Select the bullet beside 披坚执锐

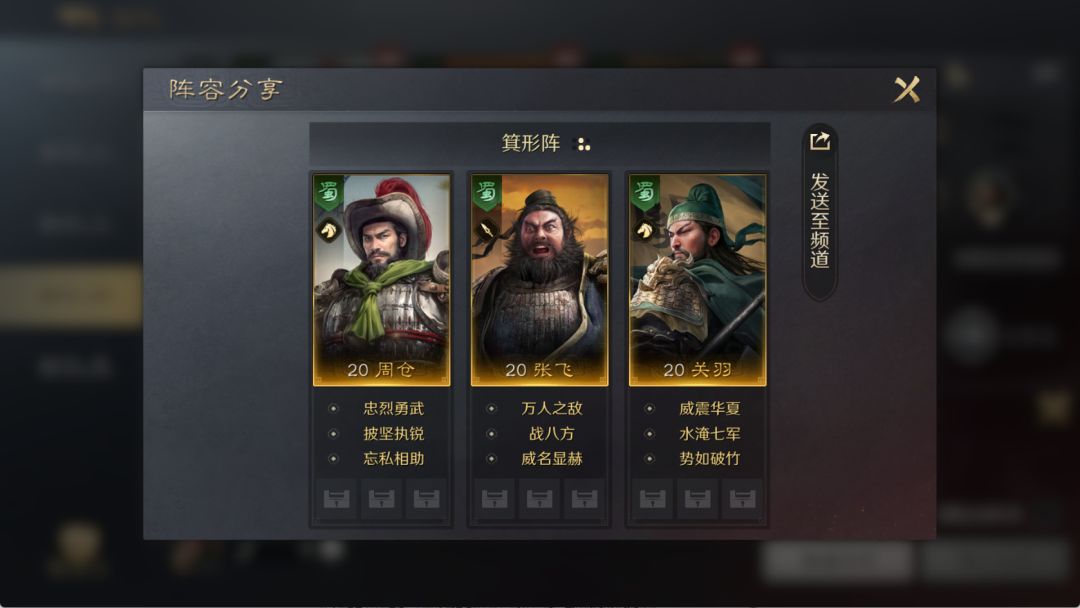click(x=333, y=434)
